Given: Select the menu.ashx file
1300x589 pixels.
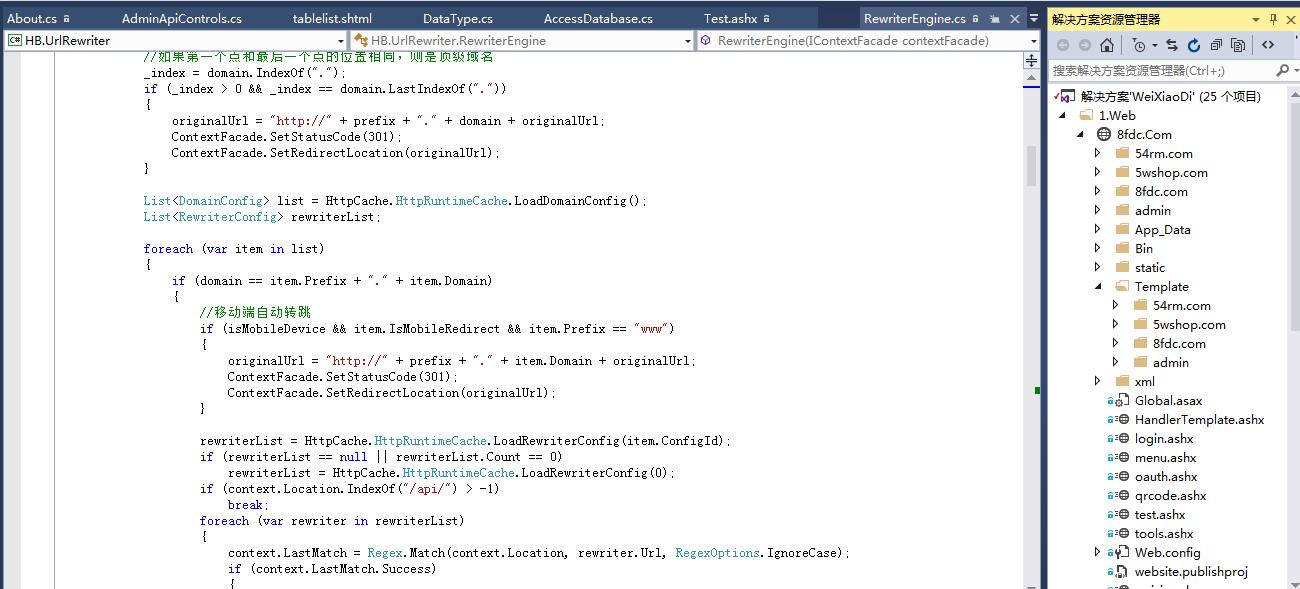Looking at the screenshot, I should (x=1165, y=457).
